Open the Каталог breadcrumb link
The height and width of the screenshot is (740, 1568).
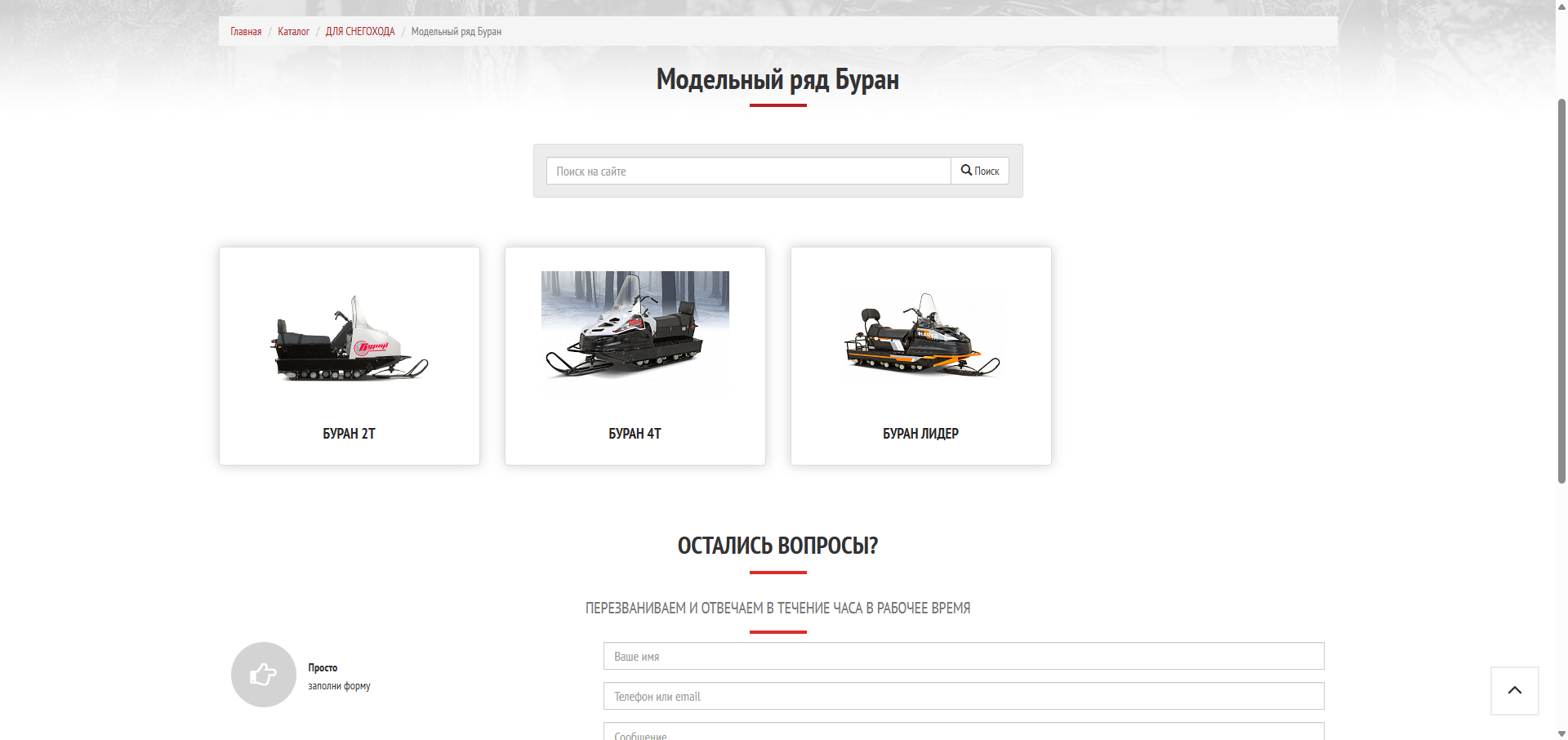[293, 32]
